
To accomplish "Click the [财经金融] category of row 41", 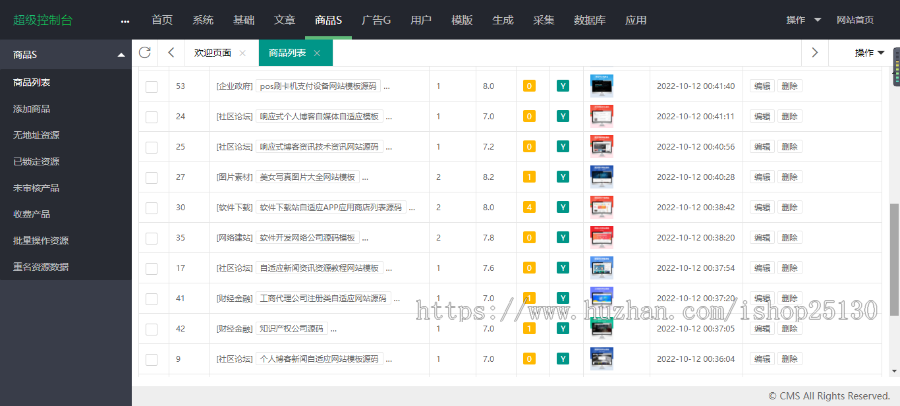I will point(234,298).
